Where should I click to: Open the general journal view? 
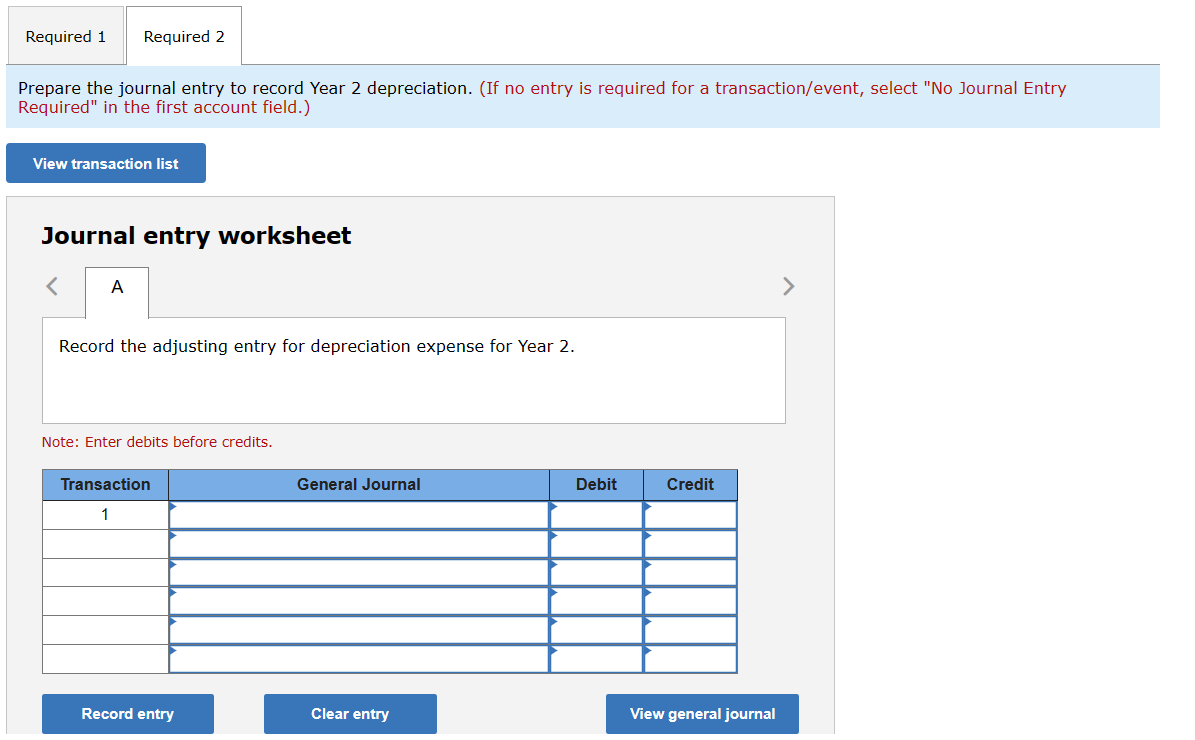(x=701, y=713)
